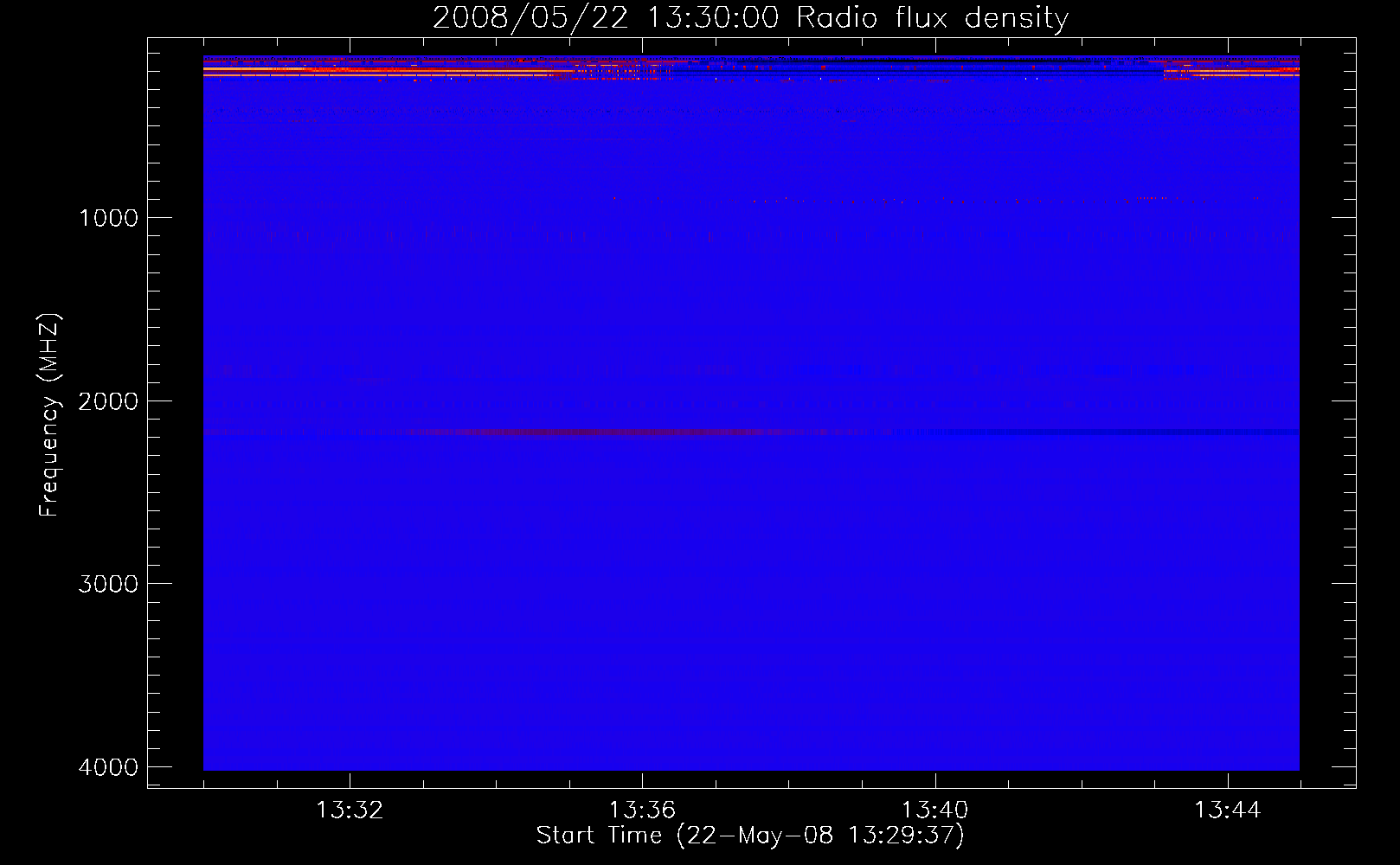Click the 2000 frequency tick label
Image resolution: width=1400 pixels, height=865 pixels.
coord(108,401)
